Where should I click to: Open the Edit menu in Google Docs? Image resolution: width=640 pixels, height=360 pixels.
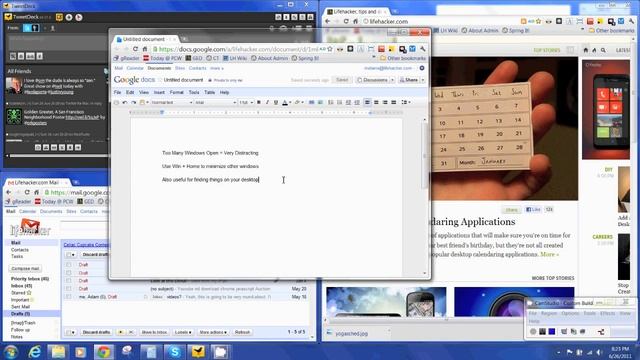click(130, 93)
